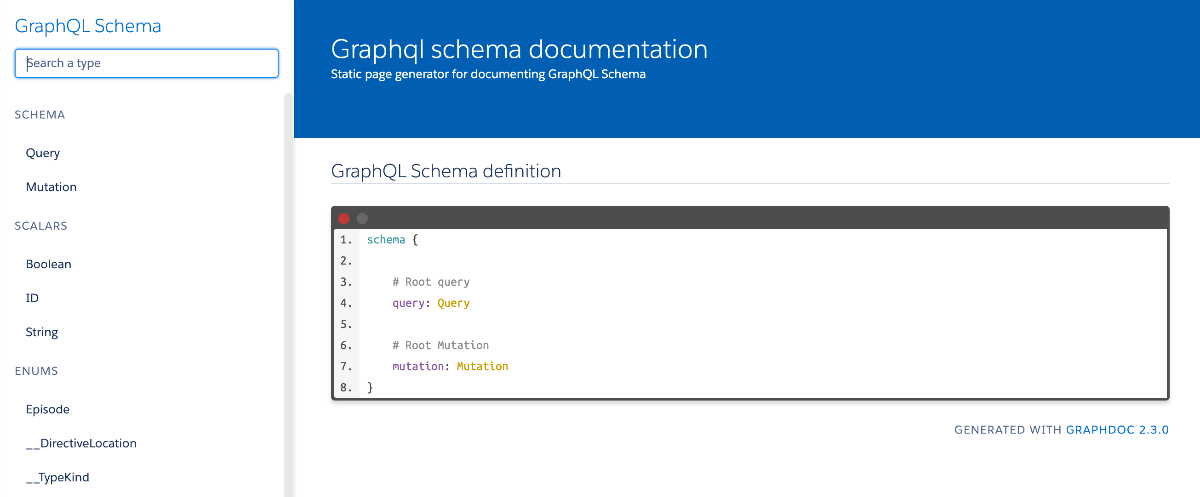1200x497 pixels.
Task: Click the ENUMS section heading
Action: pos(36,371)
